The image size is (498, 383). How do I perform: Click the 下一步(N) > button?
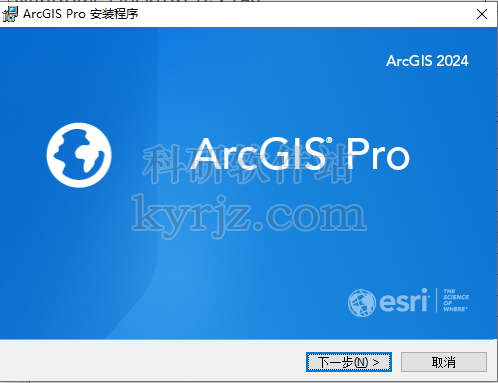click(349, 362)
